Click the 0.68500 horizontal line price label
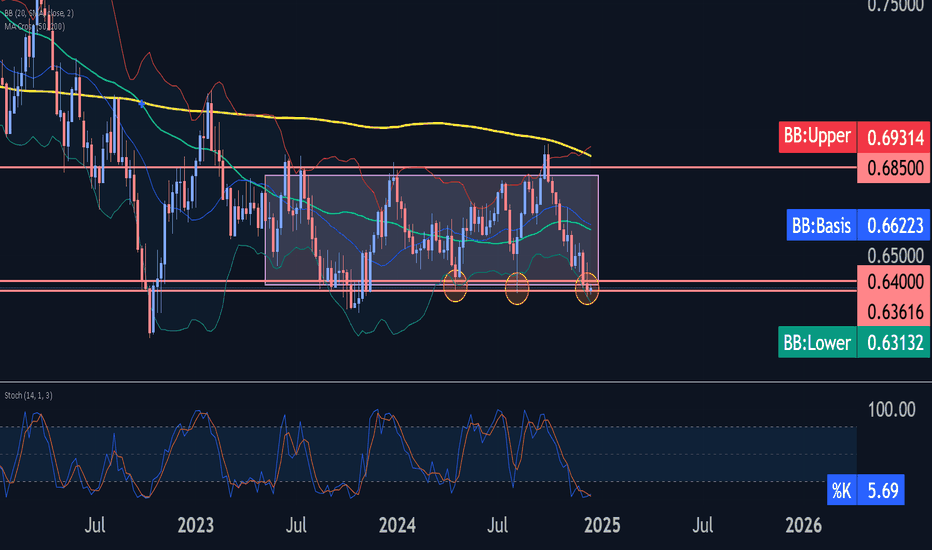932x550 pixels. coord(894,168)
